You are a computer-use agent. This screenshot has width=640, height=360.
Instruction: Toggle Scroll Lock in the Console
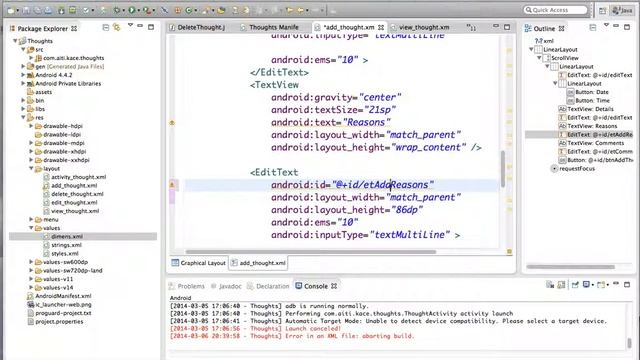tap(561, 284)
